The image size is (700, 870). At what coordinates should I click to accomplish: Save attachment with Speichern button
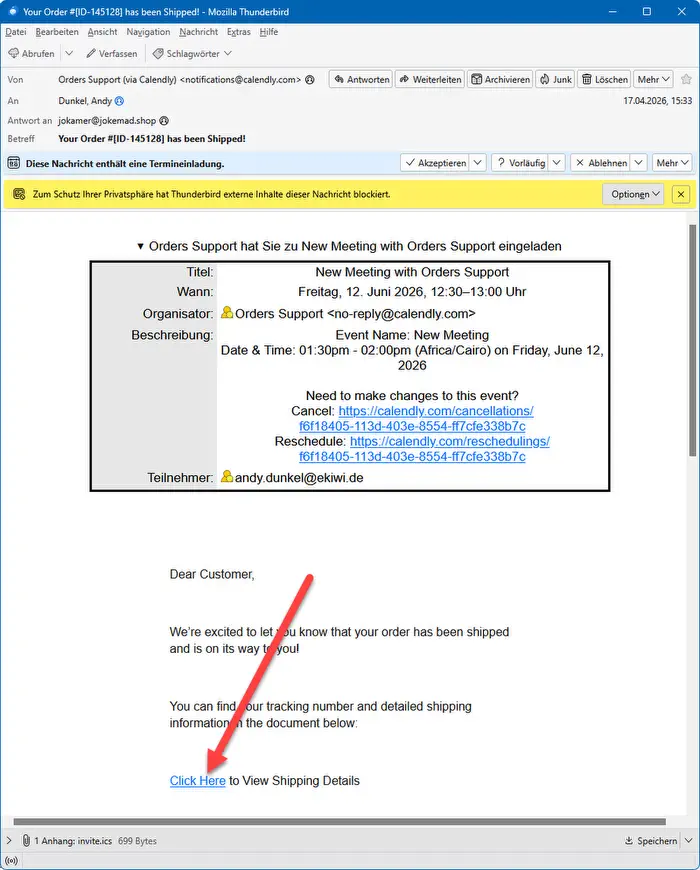[x=651, y=841]
